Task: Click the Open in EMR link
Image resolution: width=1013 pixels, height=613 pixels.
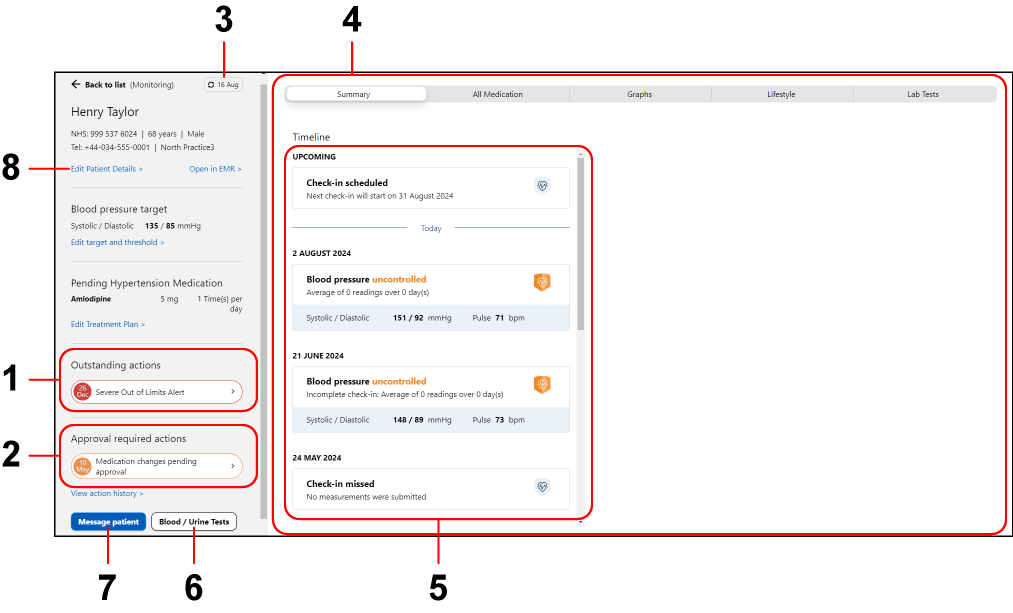Action: point(215,169)
